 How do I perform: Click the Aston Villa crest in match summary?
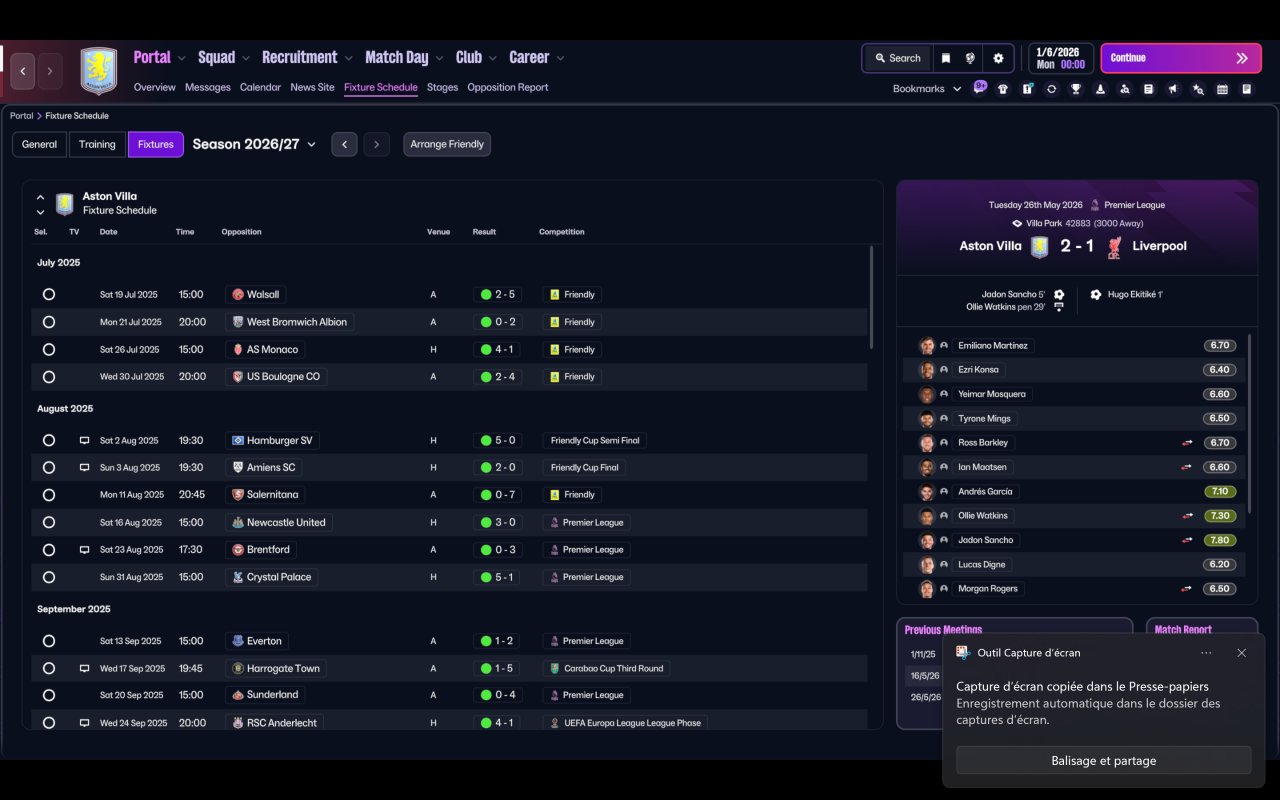pos(1040,247)
